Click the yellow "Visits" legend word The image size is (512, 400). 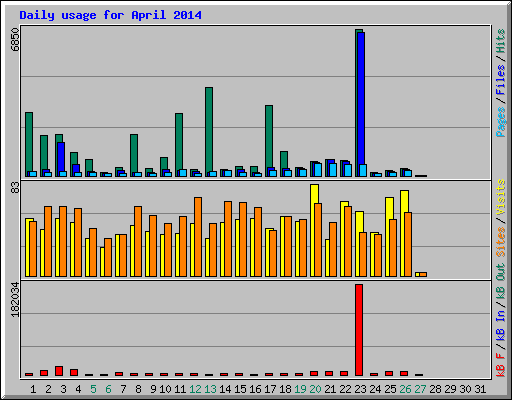pos(501,197)
